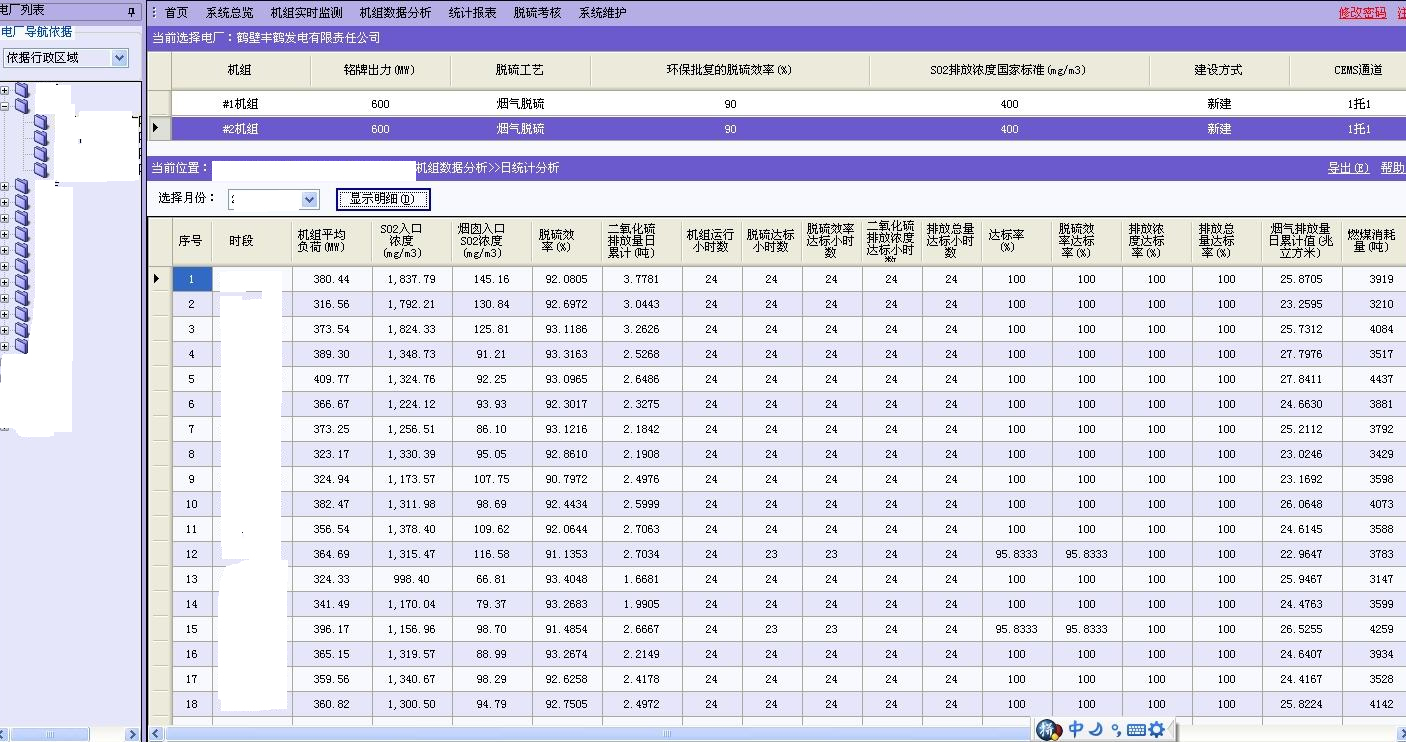This screenshot has height=742, width=1406.
Task: Open the 统计报表 menu
Action: point(472,13)
